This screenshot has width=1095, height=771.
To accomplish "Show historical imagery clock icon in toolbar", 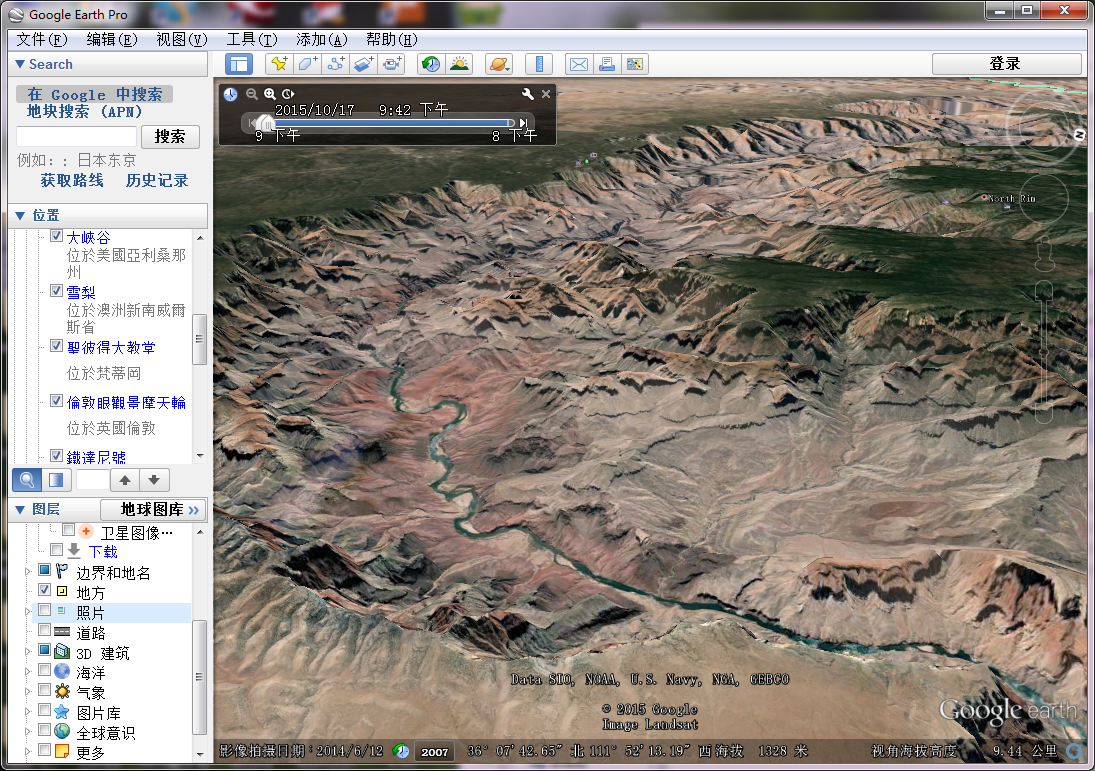I will tap(431, 64).
